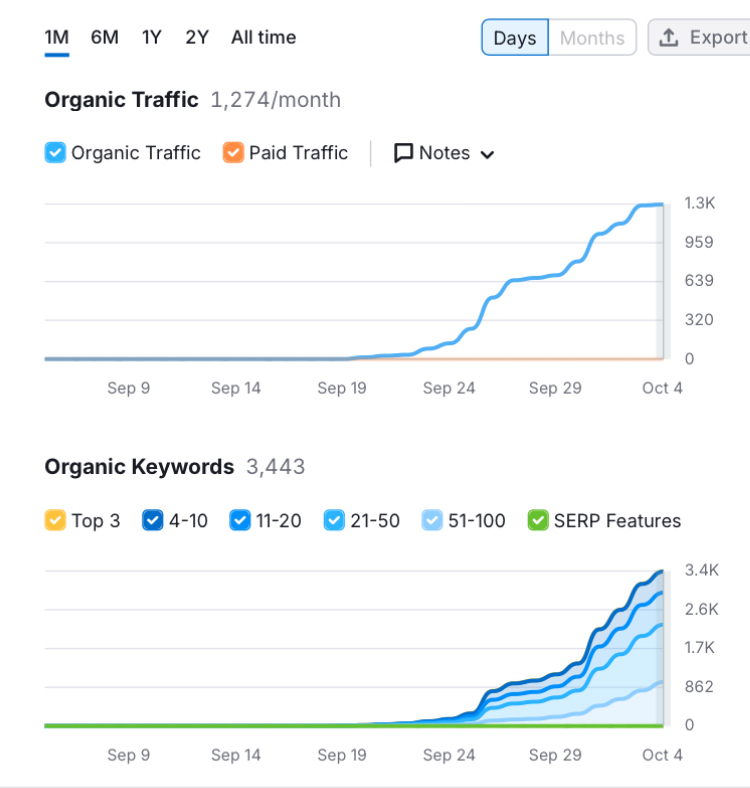Show the All time range
The image size is (750, 788).
[263, 38]
